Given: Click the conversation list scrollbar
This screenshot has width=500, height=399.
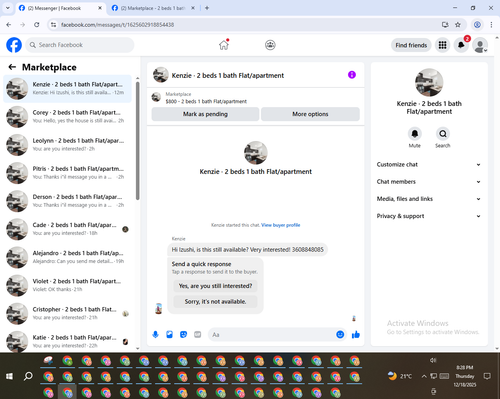Looking at the screenshot, I should [137, 141].
